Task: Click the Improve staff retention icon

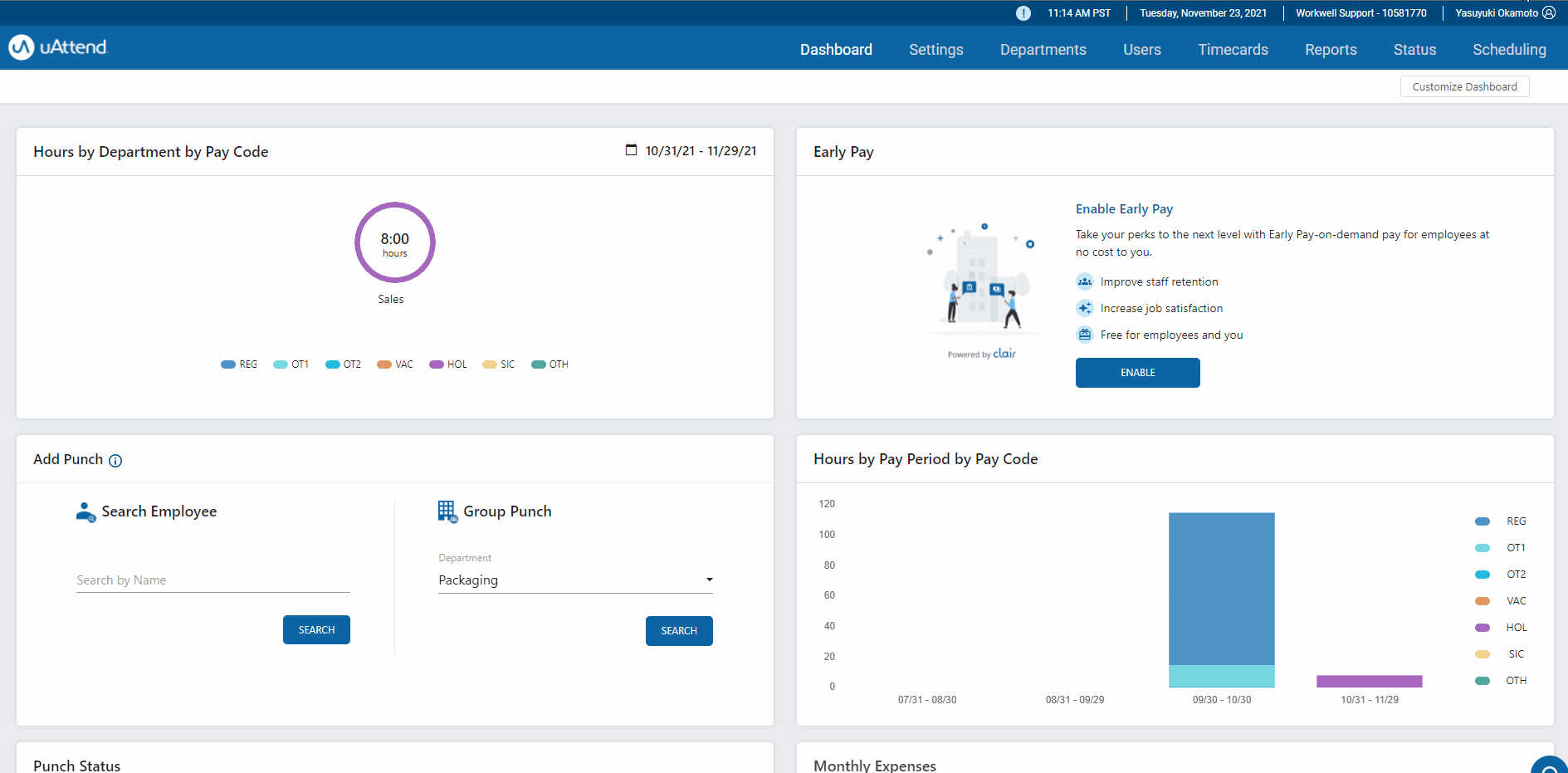Action: click(x=1084, y=281)
